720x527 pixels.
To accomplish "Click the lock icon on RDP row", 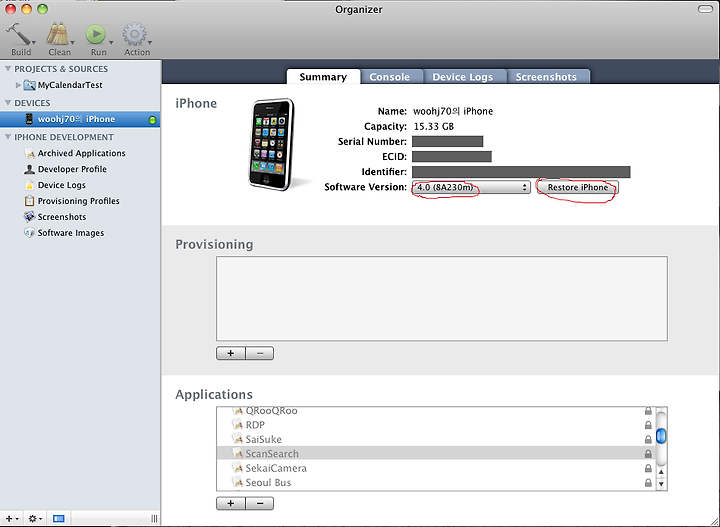I will point(648,425).
